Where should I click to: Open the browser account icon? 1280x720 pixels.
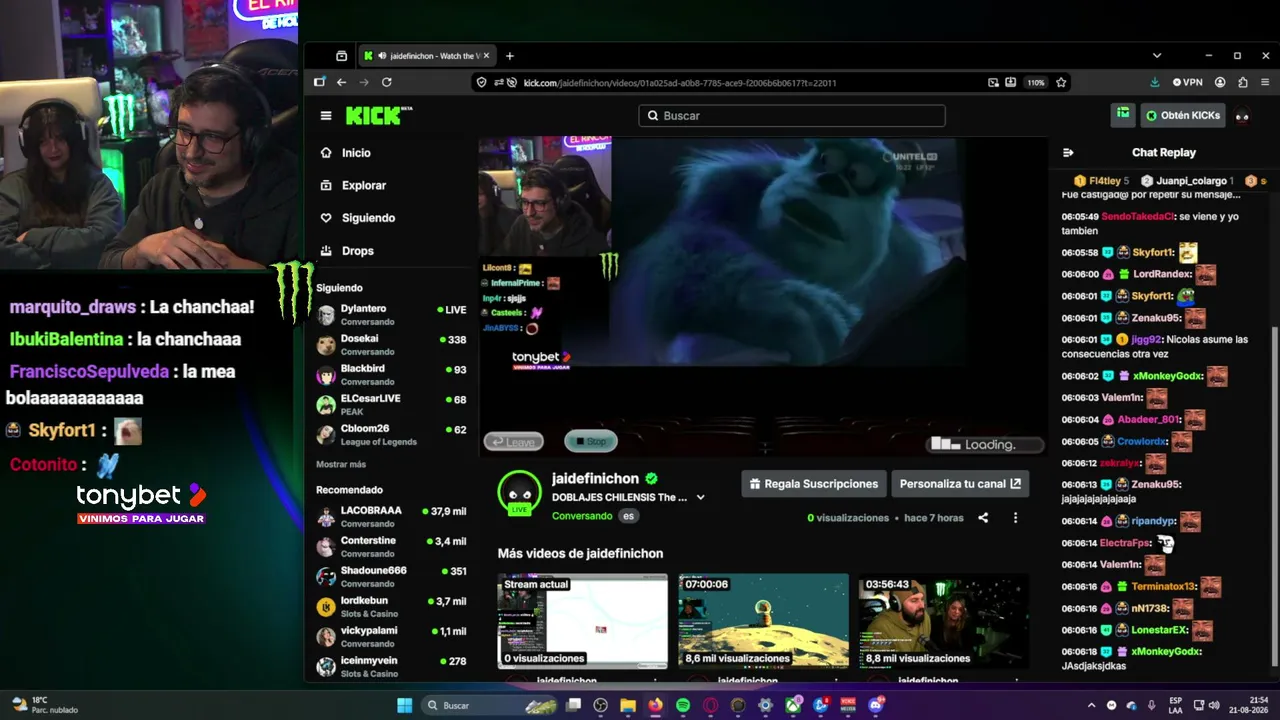point(1220,83)
